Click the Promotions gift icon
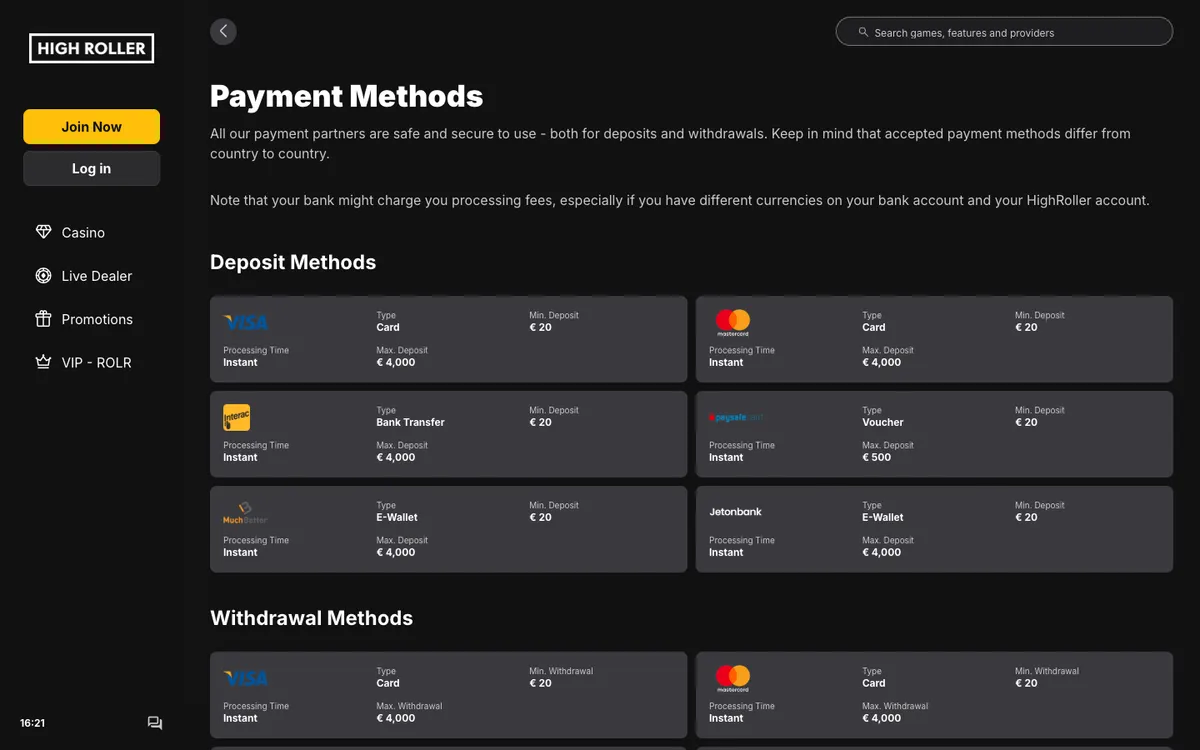Viewport: 1200px width, 750px height. pos(43,319)
